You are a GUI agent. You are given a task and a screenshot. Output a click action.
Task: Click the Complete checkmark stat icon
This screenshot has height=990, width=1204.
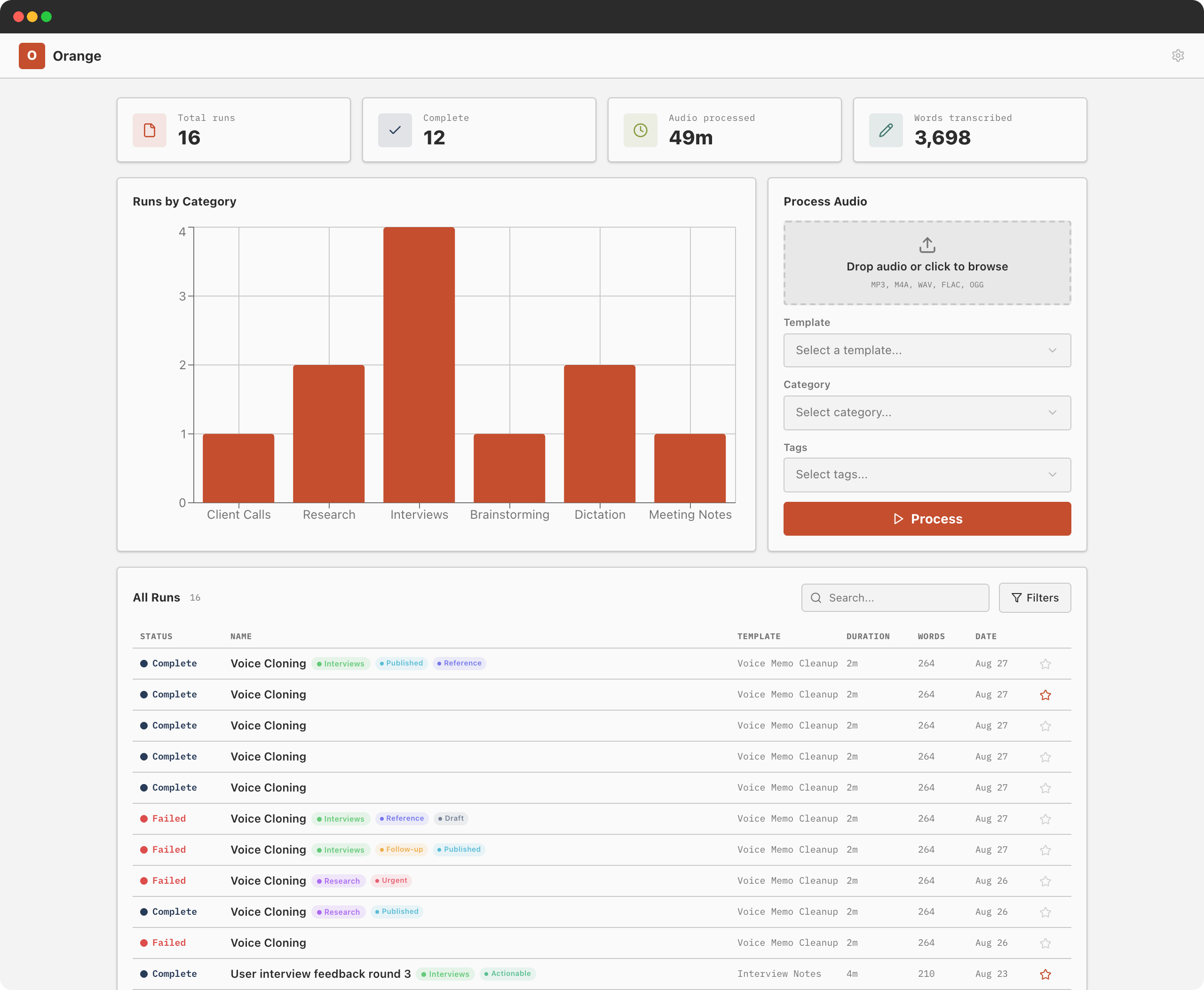click(395, 130)
